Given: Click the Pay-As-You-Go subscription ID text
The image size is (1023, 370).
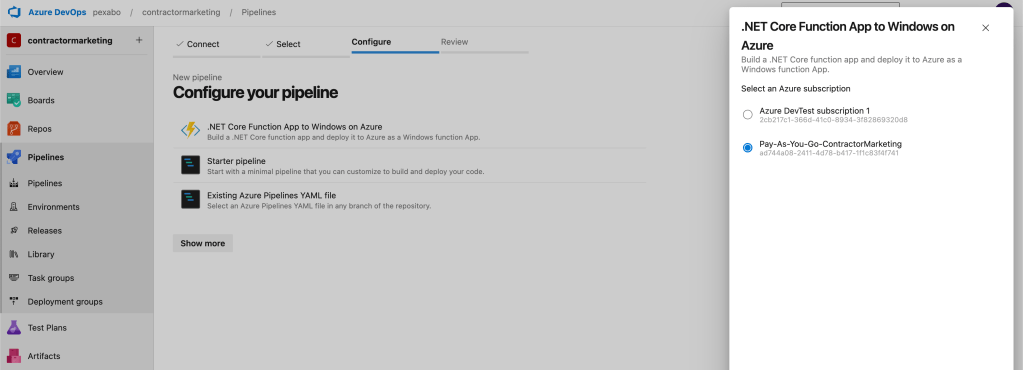Looking at the screenshot, I should click(x=829, y=153).
